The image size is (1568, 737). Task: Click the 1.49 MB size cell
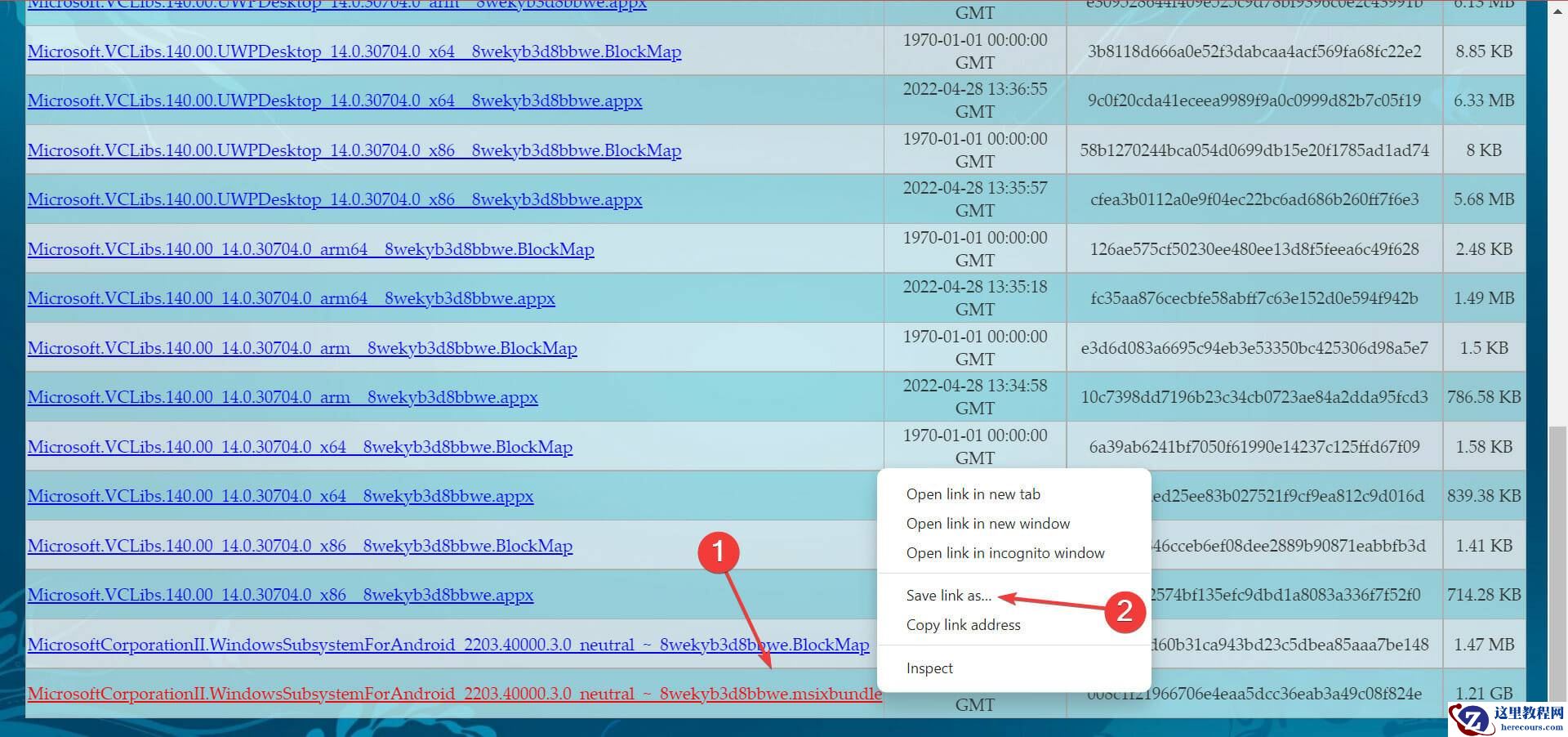coord(1484,298)
